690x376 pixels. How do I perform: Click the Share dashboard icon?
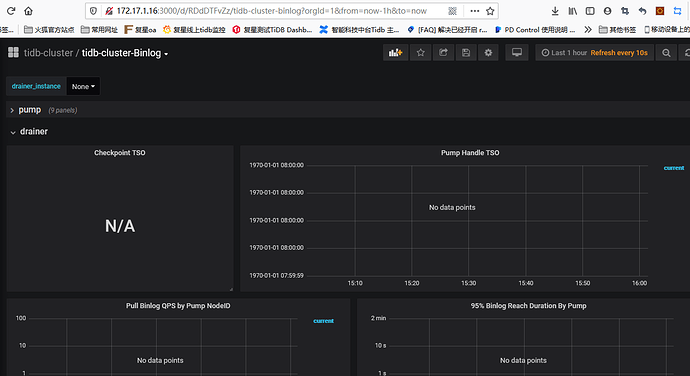(x=443, y=53)
